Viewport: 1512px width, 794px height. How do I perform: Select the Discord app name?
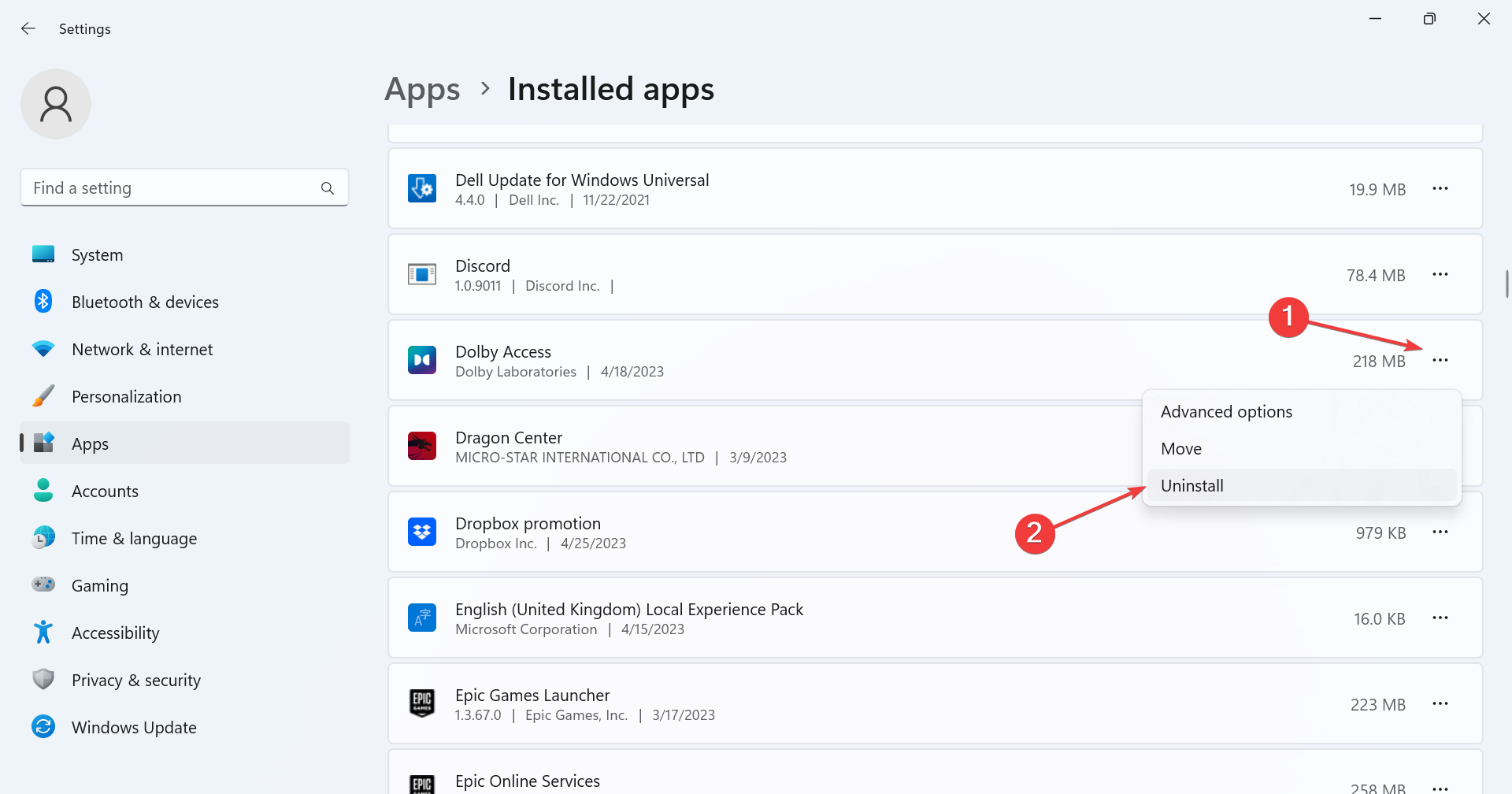pyautogui.click(x=483, y=266)
